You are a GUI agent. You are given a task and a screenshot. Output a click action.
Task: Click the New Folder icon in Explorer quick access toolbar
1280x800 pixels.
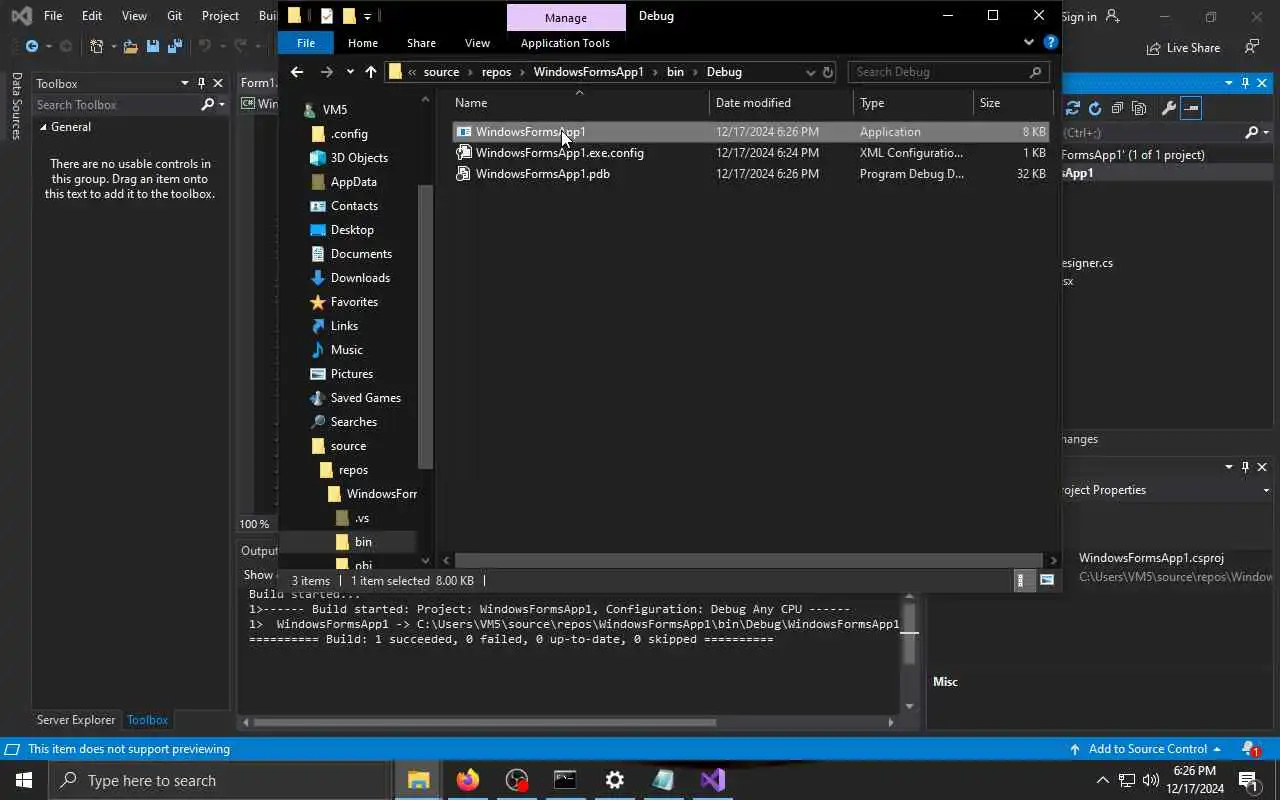coord(349,16)
